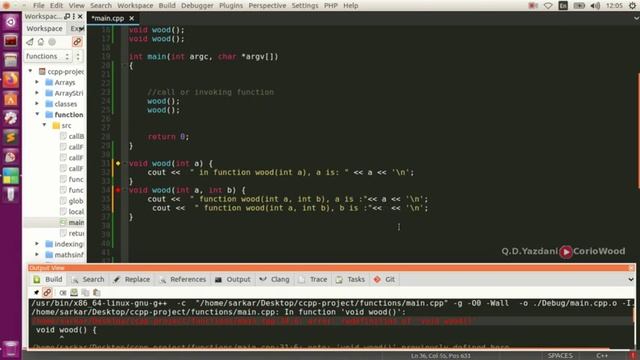Click the word-wrap icon in build toolbar
The image size is (640, 360).
tap(62, 293)
